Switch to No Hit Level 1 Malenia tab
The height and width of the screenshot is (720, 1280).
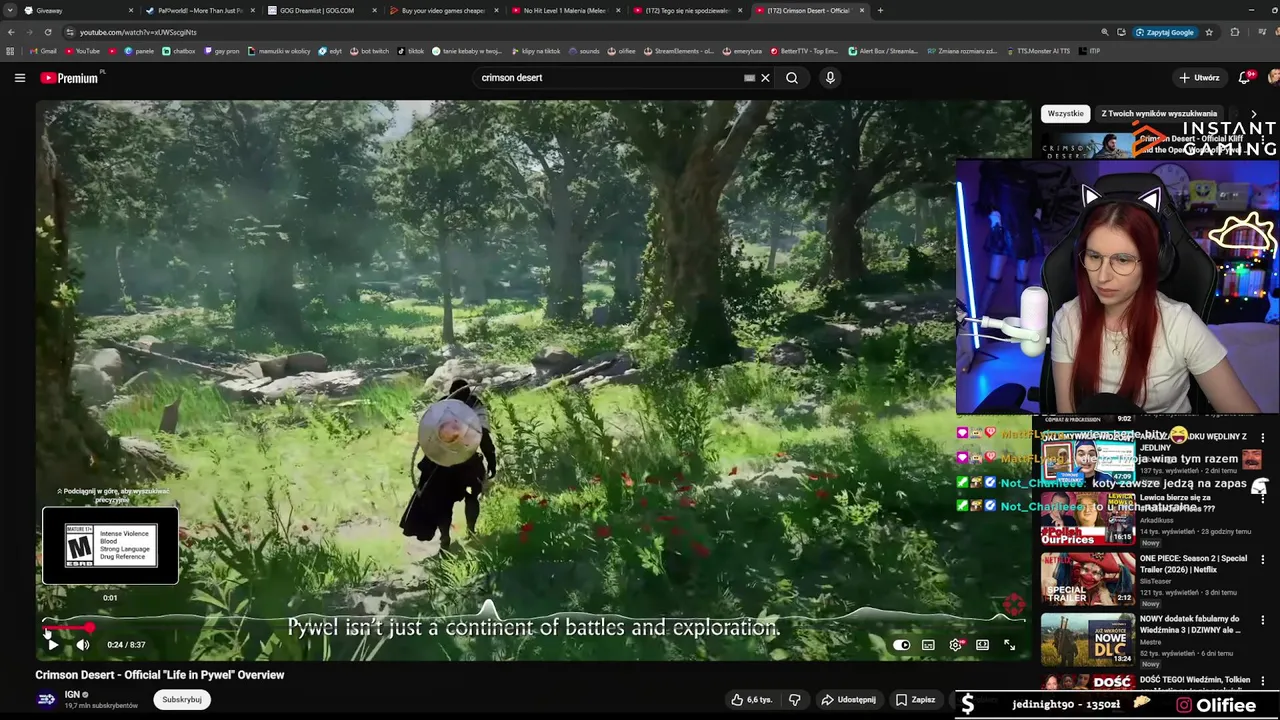pyautogui.click(x=564, y=10)
